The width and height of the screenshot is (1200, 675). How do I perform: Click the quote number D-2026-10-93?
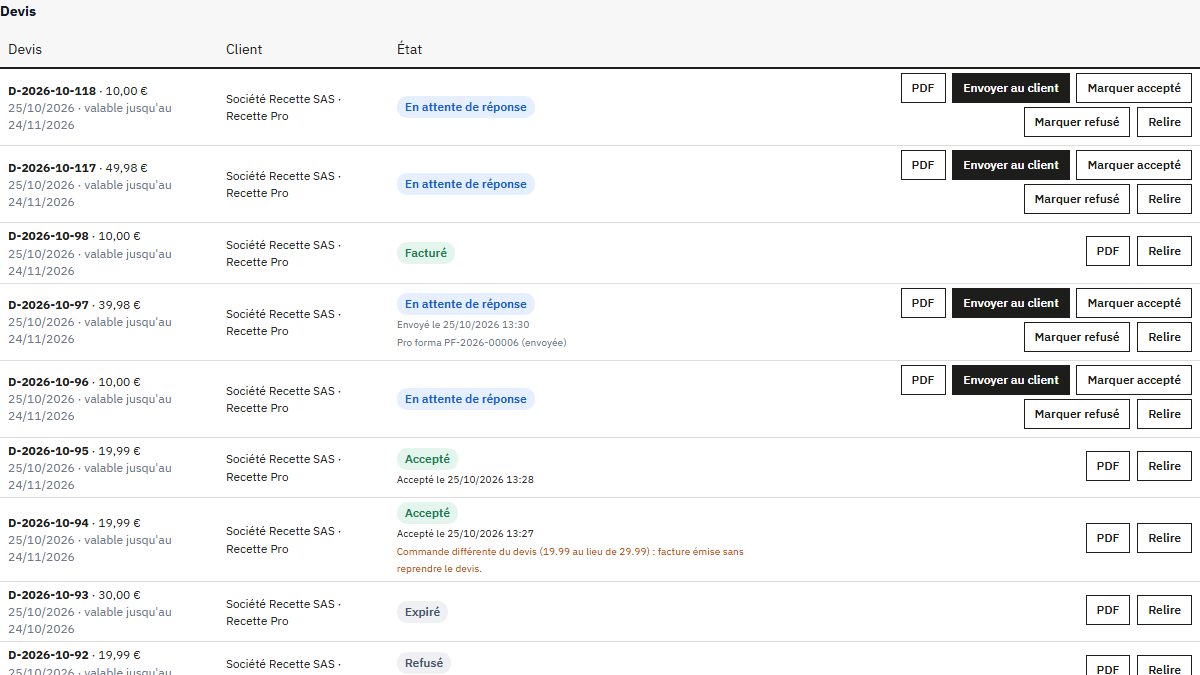pyautogui.click(x=48, y=595)
